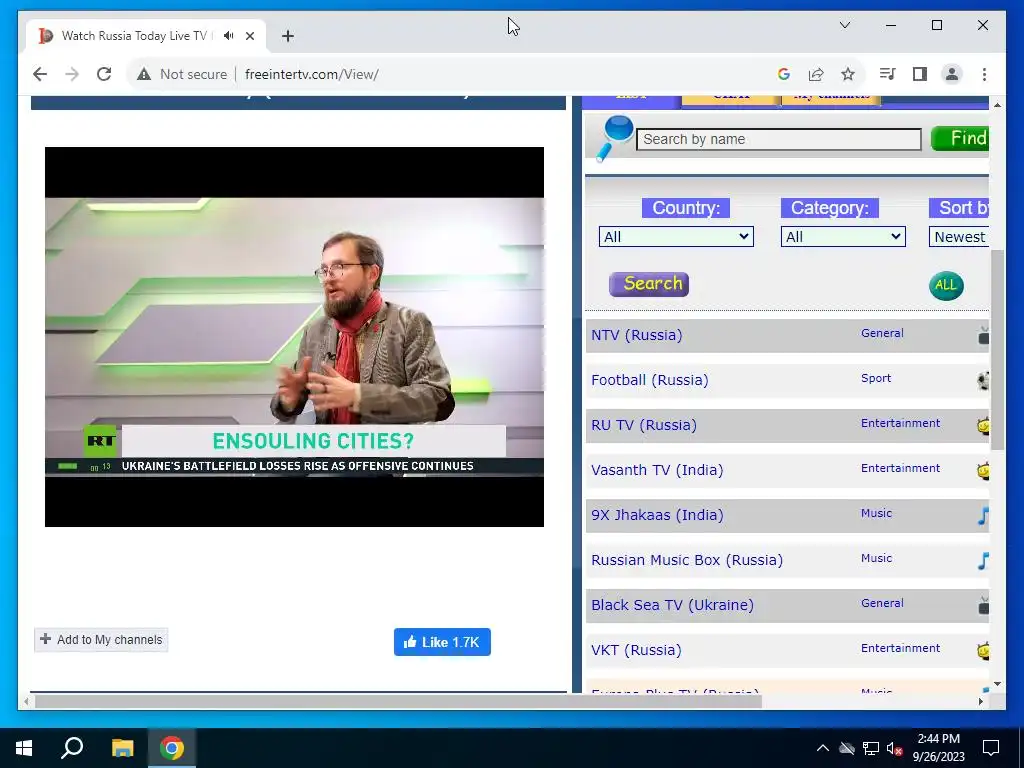Click the soccer ball icon on Football row
1024x768 pixels.
point(984,381)
